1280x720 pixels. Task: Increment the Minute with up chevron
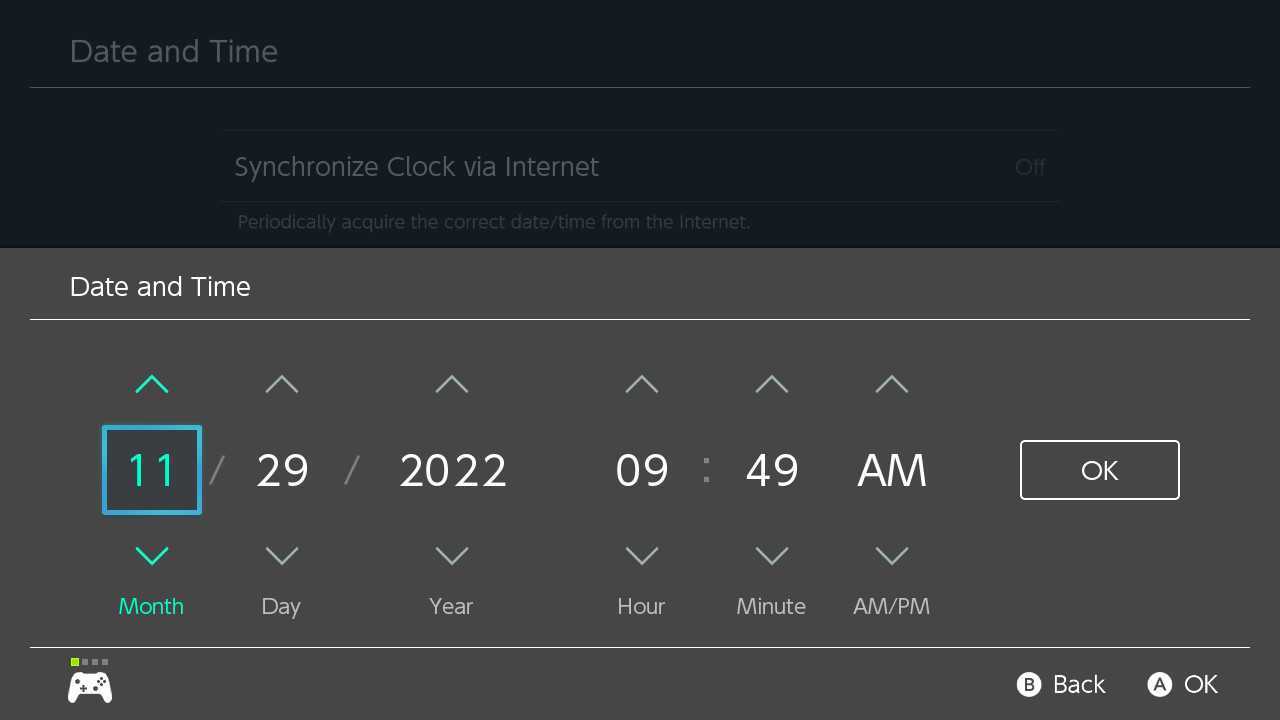(772, 384)
